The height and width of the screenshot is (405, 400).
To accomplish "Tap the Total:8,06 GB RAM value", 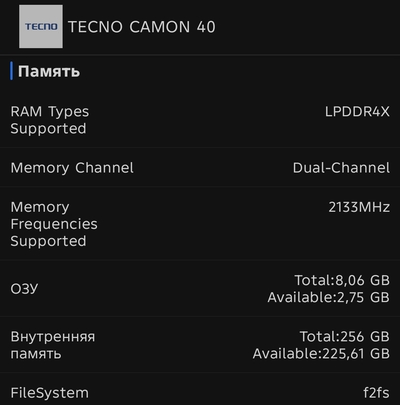I will (x=342, y=280).
